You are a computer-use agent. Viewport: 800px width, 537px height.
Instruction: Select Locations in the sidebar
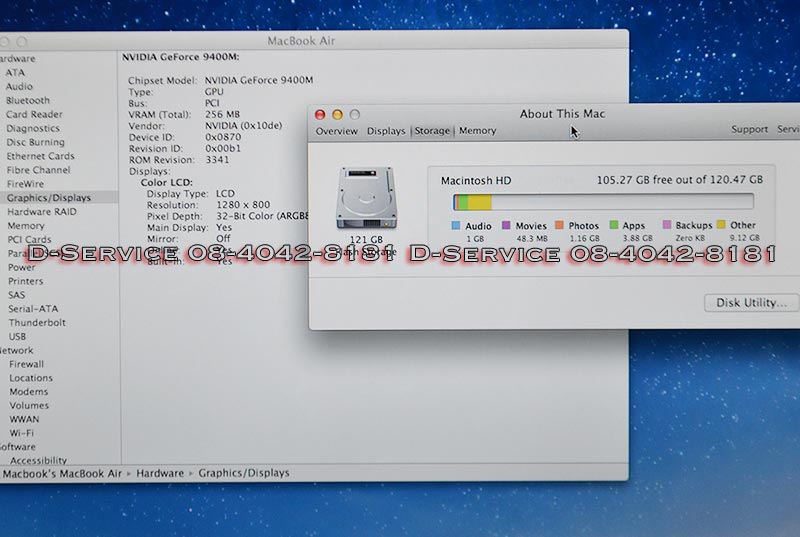coord(31,378)
